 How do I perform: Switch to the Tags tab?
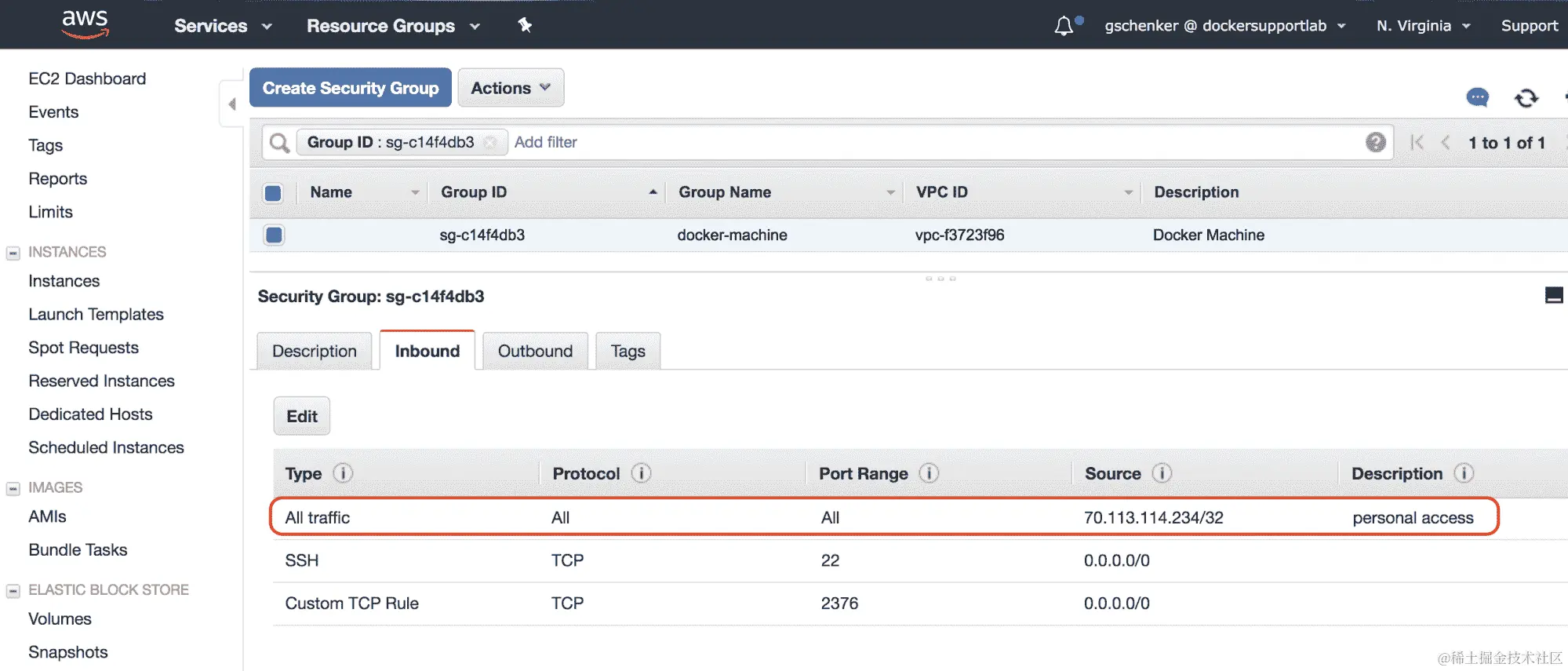pos(628,351)
